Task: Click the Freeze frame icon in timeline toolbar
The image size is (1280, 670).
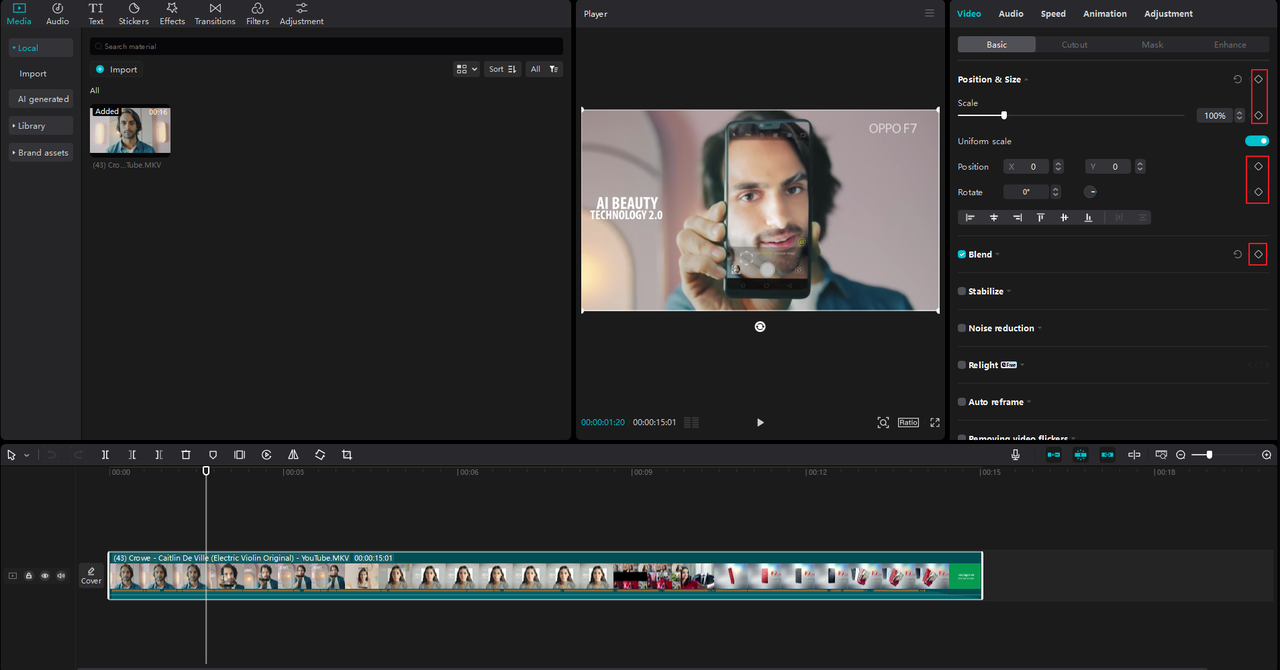Action: point(240,455)
